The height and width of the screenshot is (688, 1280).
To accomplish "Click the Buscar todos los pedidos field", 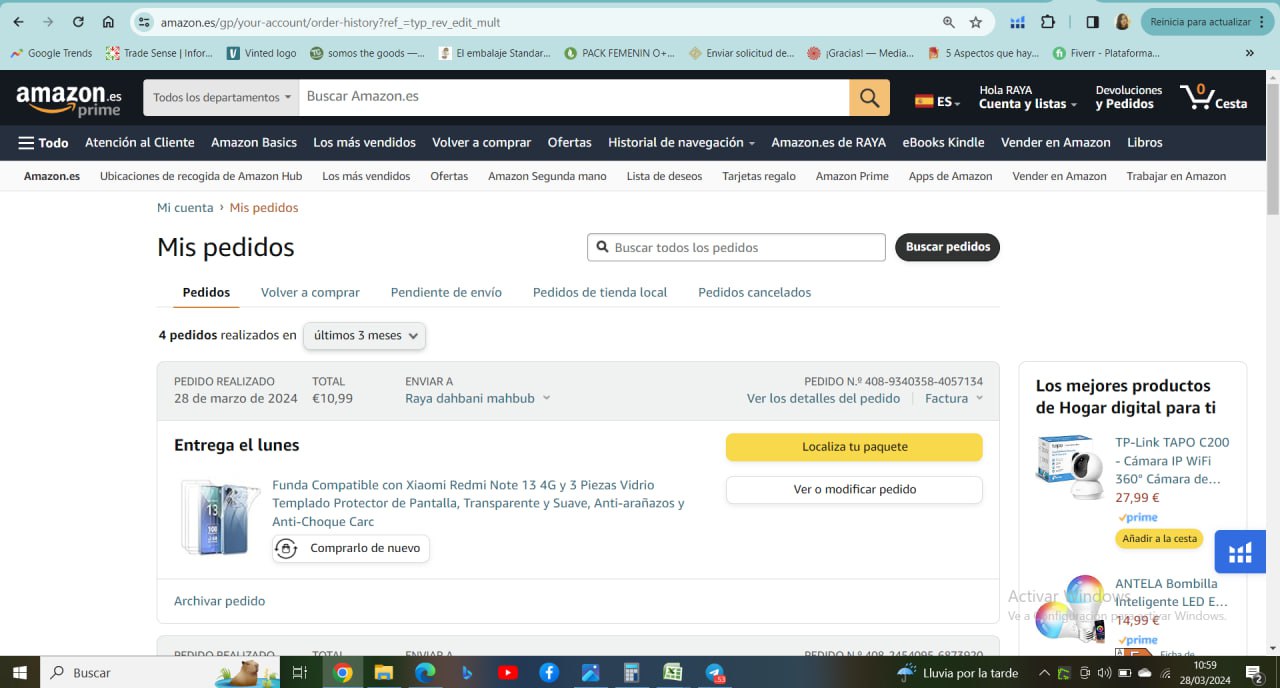I will click(745, 247).
